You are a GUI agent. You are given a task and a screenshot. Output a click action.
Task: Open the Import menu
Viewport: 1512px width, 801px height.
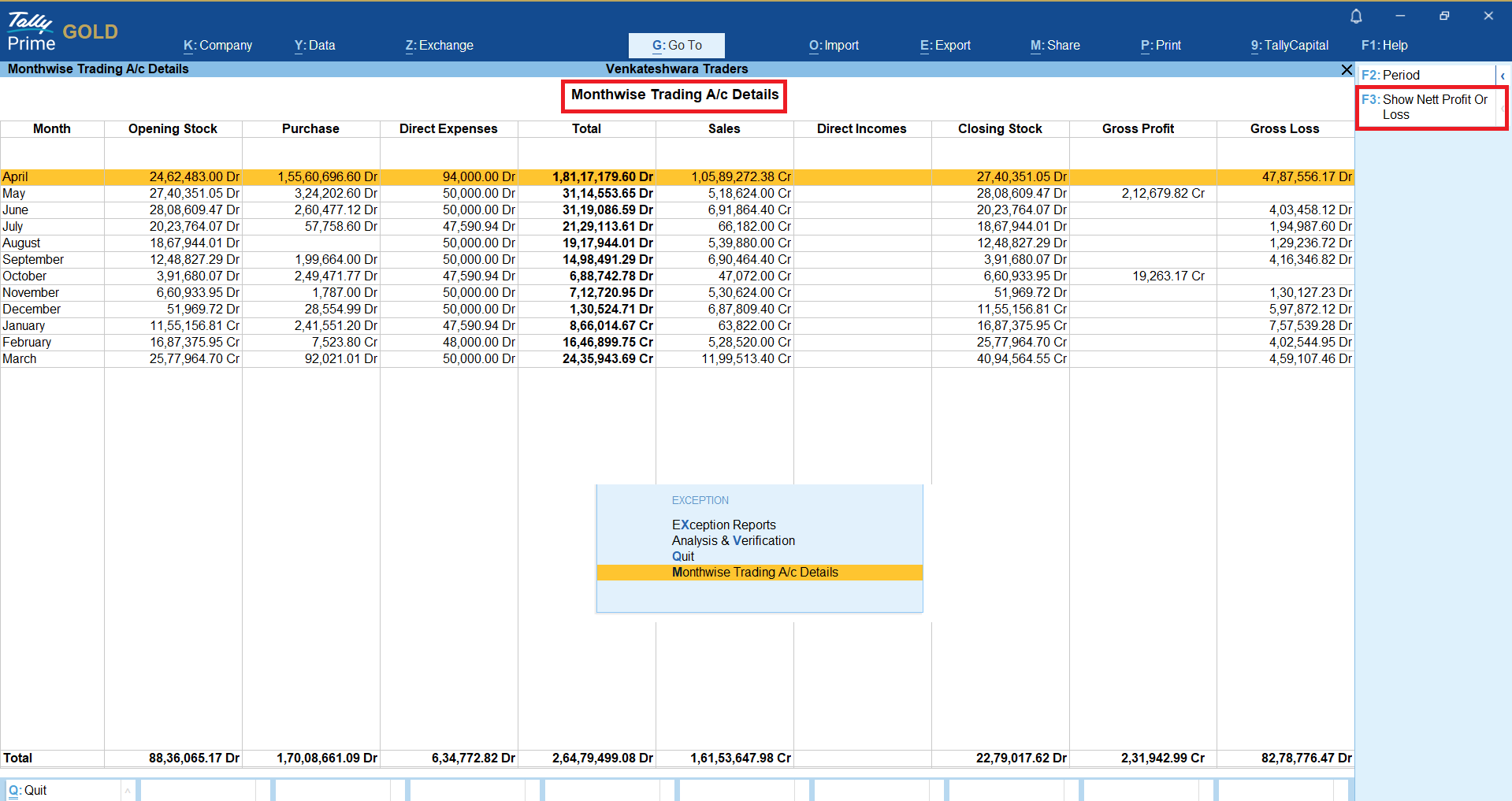834,46
